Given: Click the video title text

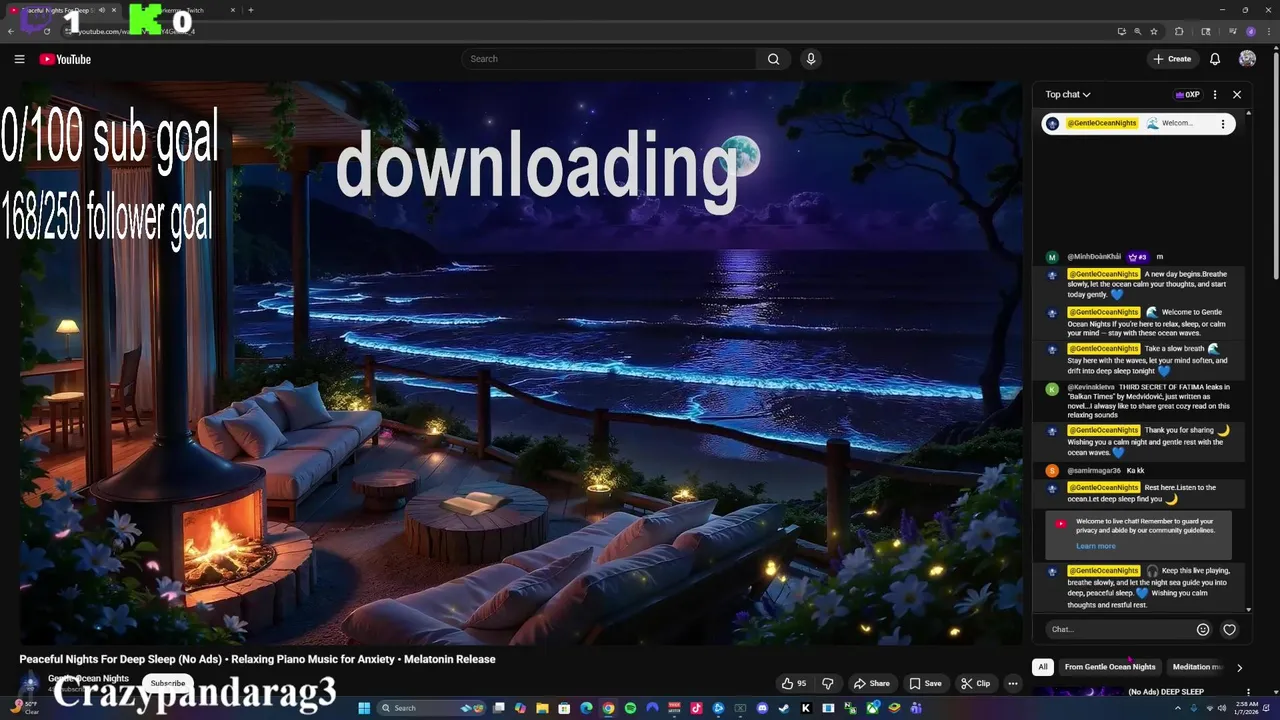Looking at the screenshot, I should click(x=257, y=659).
